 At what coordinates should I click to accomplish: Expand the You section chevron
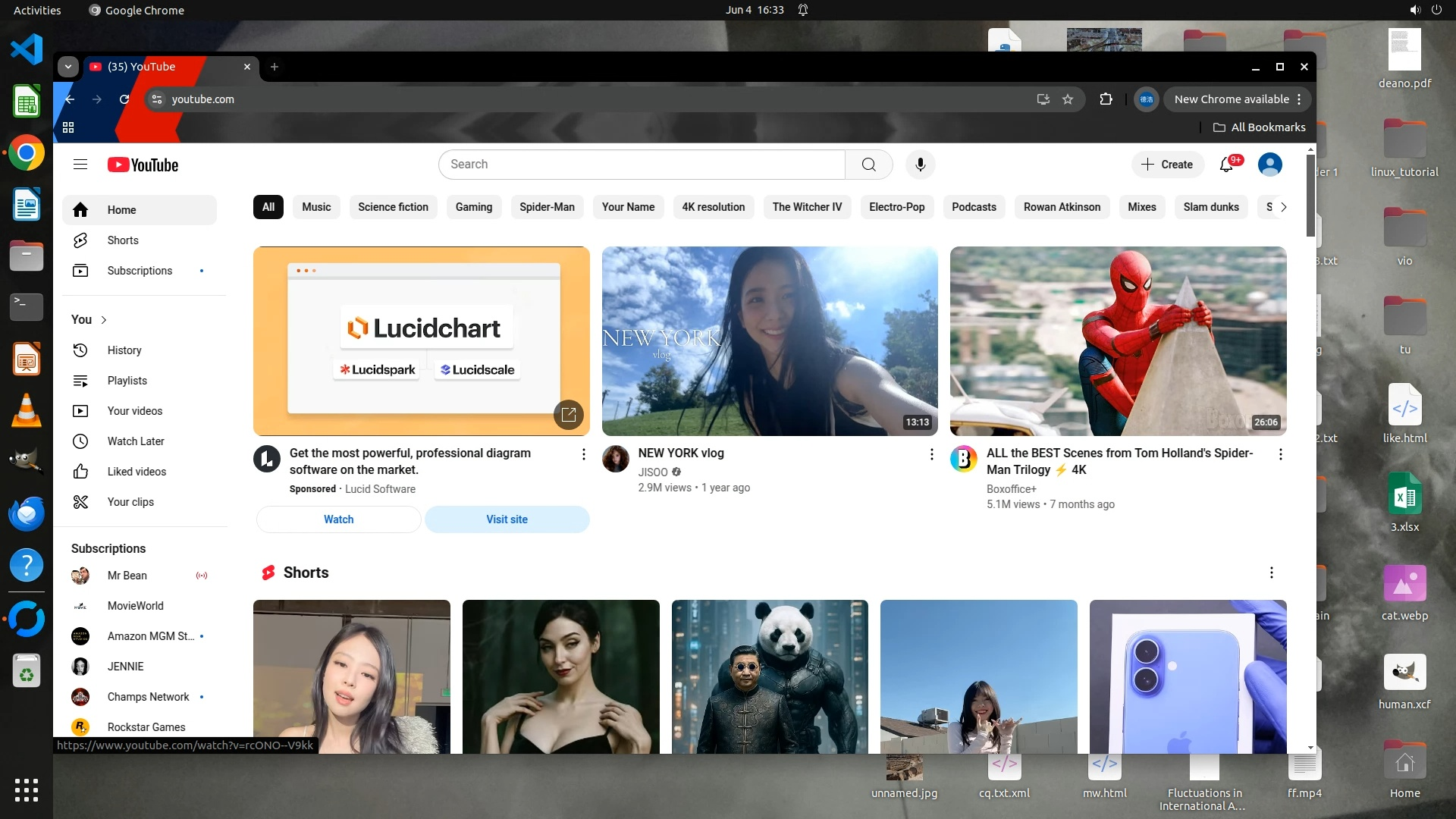coord(104,320)
